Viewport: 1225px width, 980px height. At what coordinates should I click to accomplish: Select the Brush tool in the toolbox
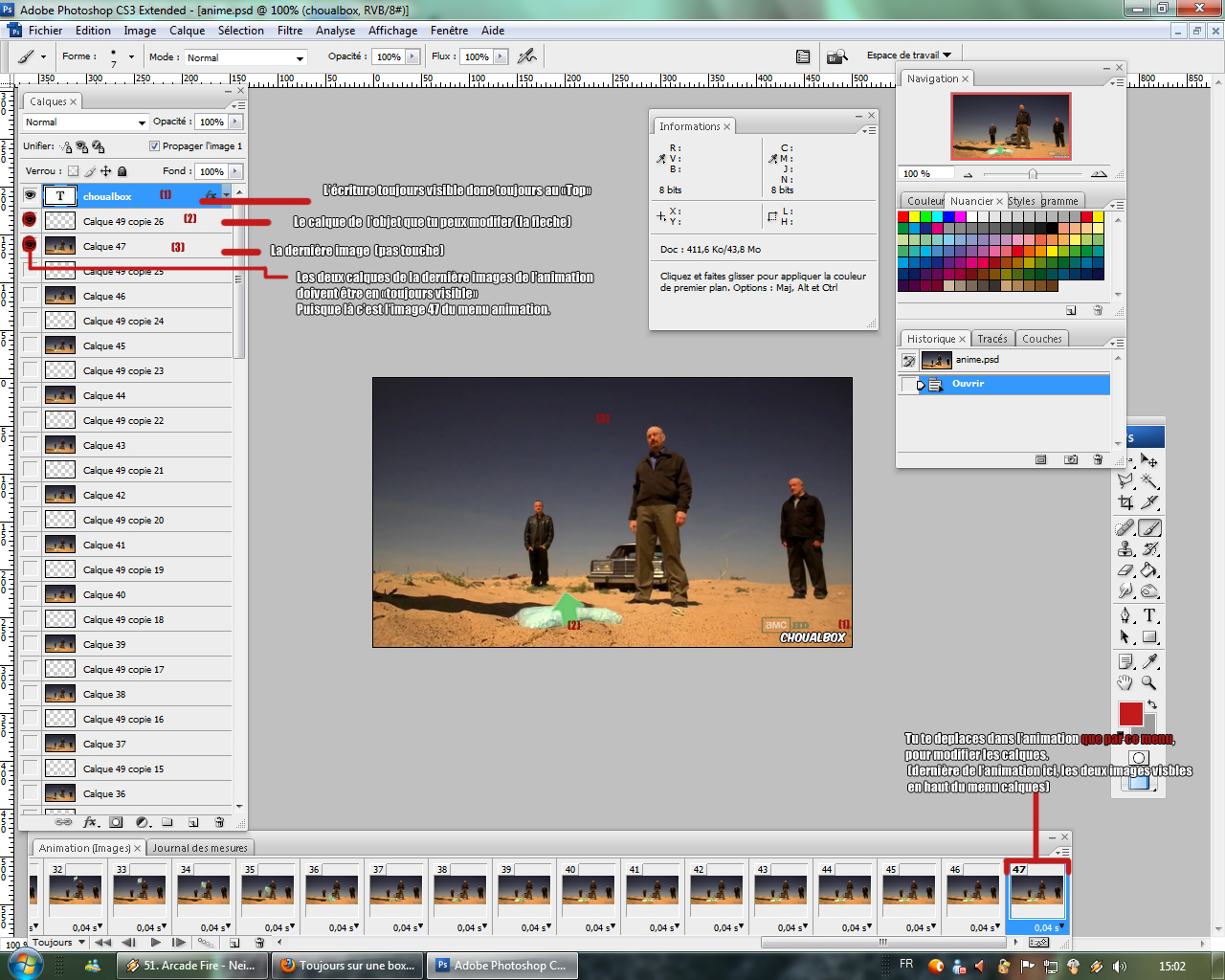[x=1149, y=528]
